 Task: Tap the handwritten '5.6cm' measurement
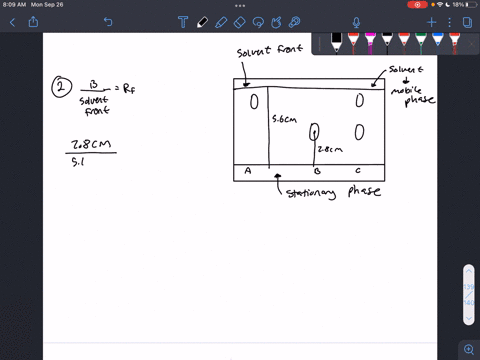284,119
